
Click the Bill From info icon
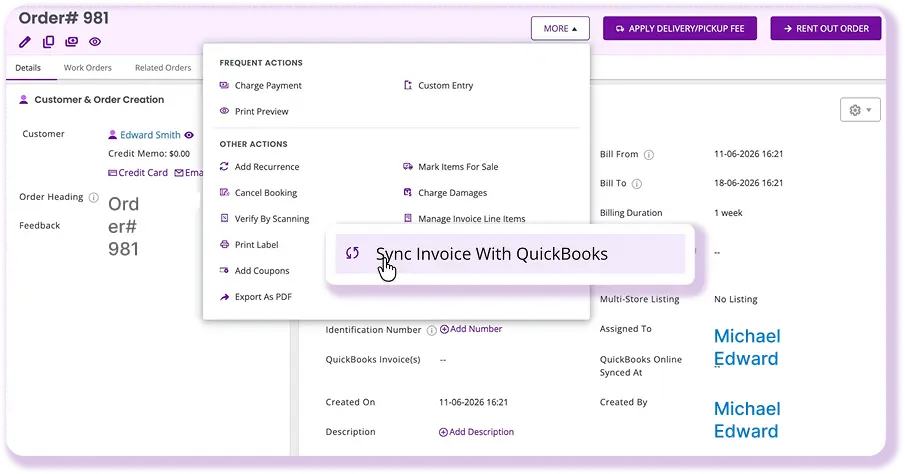click(x=649, y=155)
